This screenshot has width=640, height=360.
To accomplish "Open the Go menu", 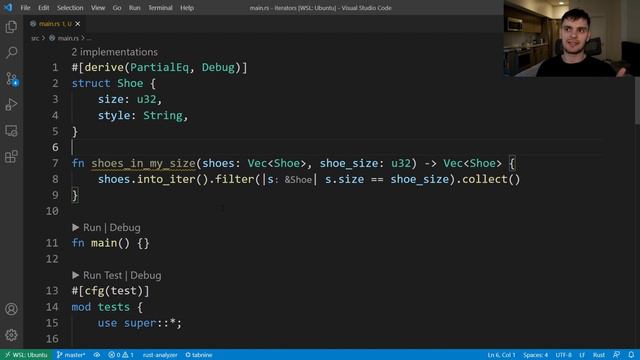I will pyautogui.click(x=117, y=8).
